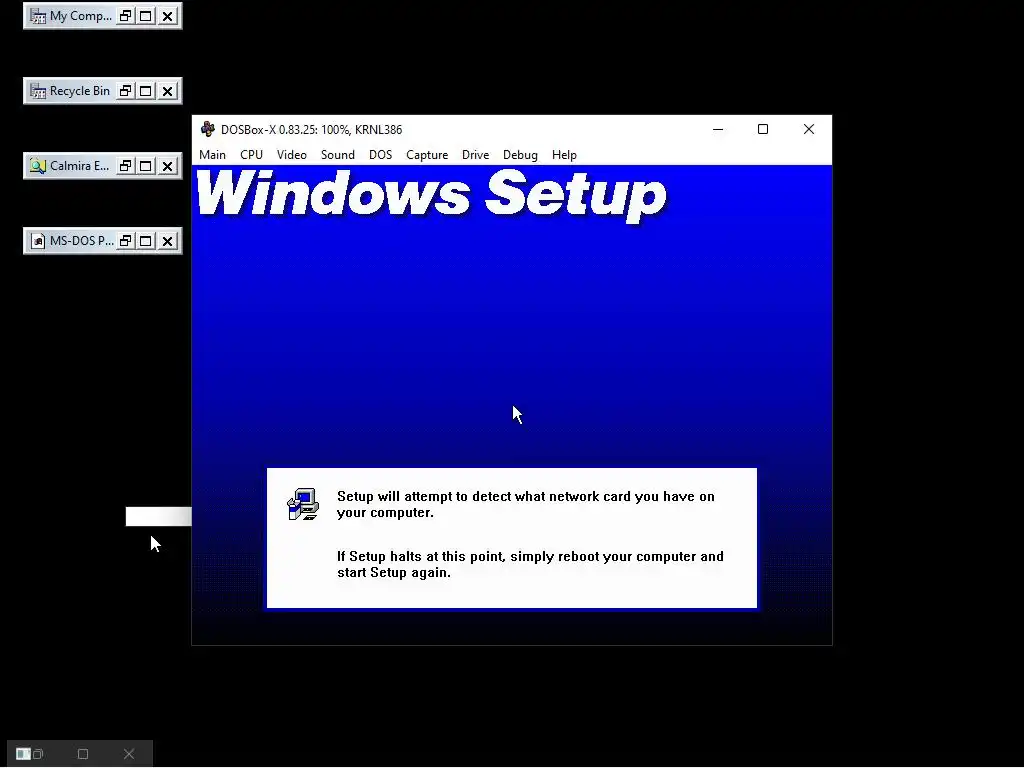Image resolution: width=1024 pixels, height=768 pixels.
Task: Click the 'Setup will attempt to detect' message
Action: tap(526, 504)
